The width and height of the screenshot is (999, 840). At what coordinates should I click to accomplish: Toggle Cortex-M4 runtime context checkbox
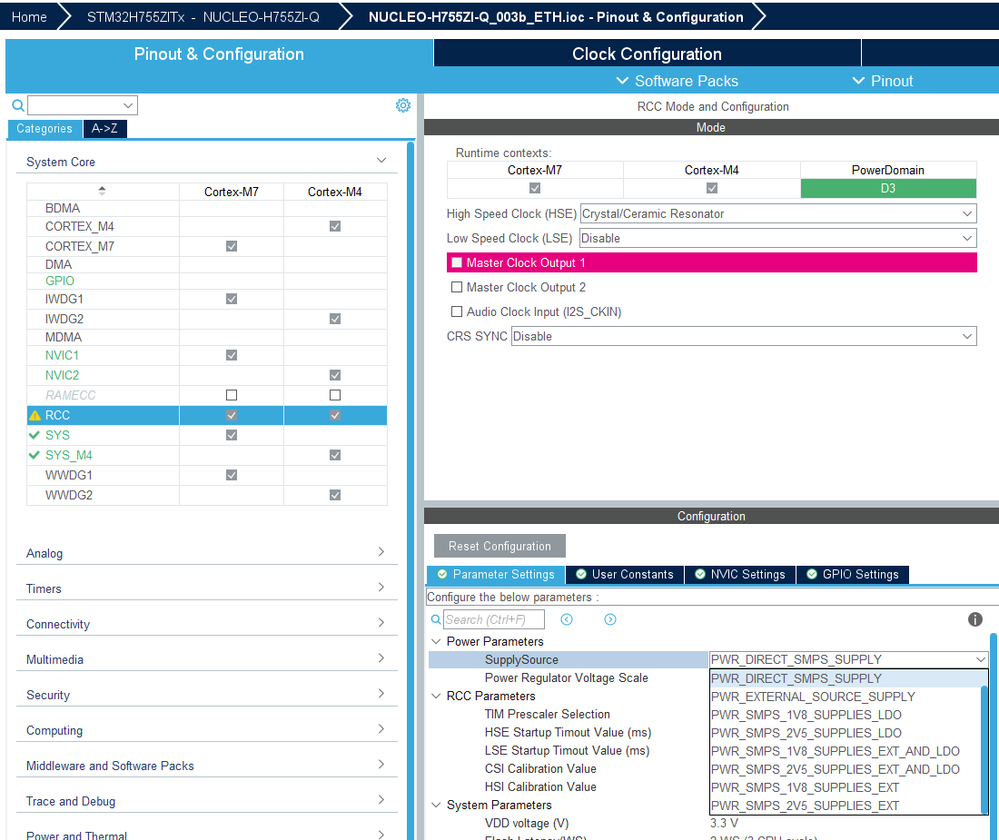[712, 188]
